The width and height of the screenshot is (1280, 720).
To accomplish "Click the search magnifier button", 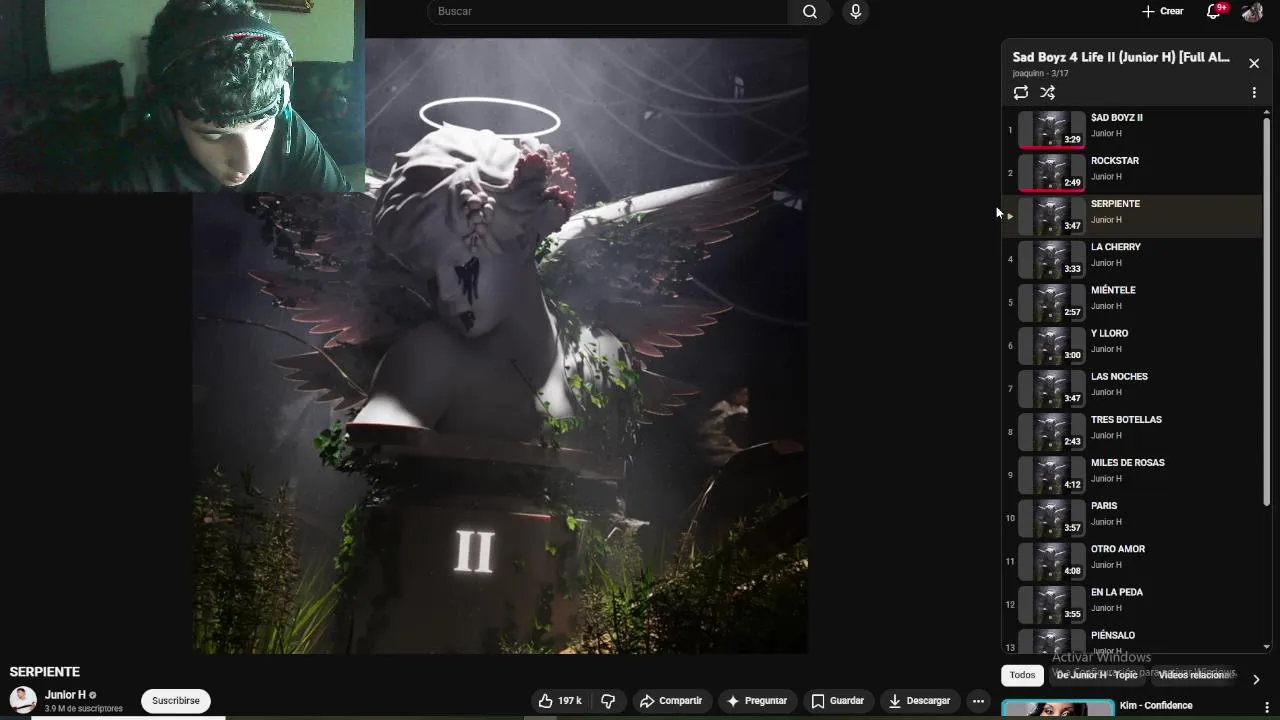I will pyautogui.click(x=810, y=12).
